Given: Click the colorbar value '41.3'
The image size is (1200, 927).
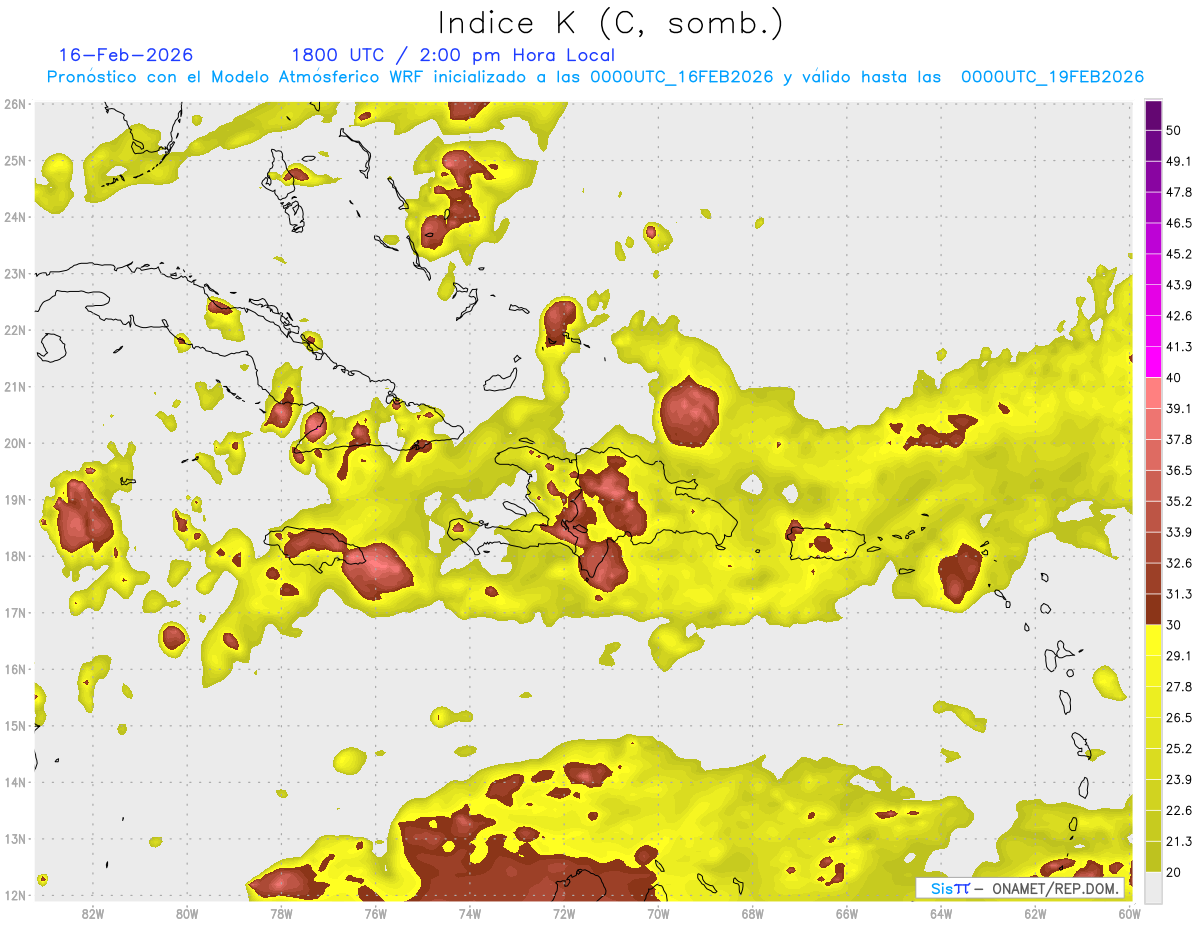Looking at the screenshot, I should [x=1178, y=347].
